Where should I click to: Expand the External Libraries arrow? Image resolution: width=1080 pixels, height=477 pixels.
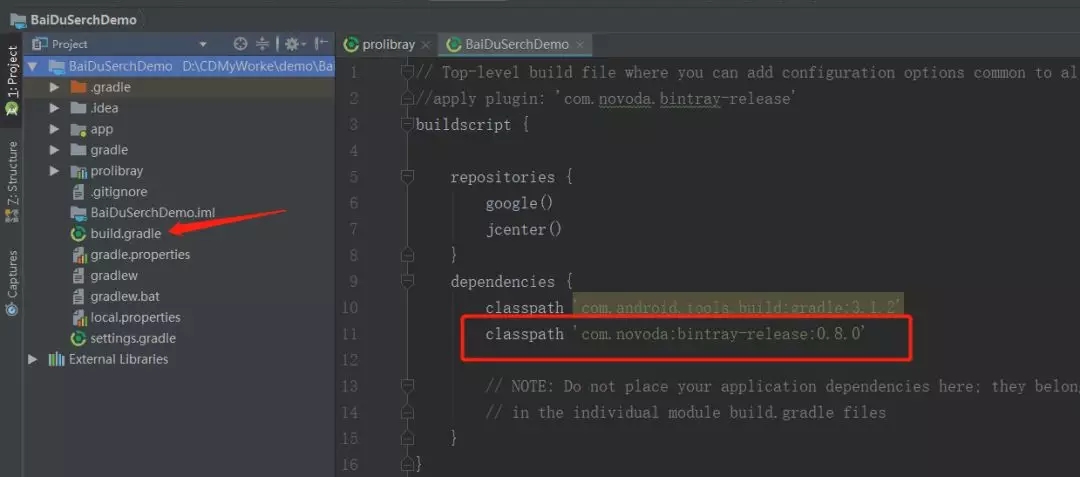point(32,359)
